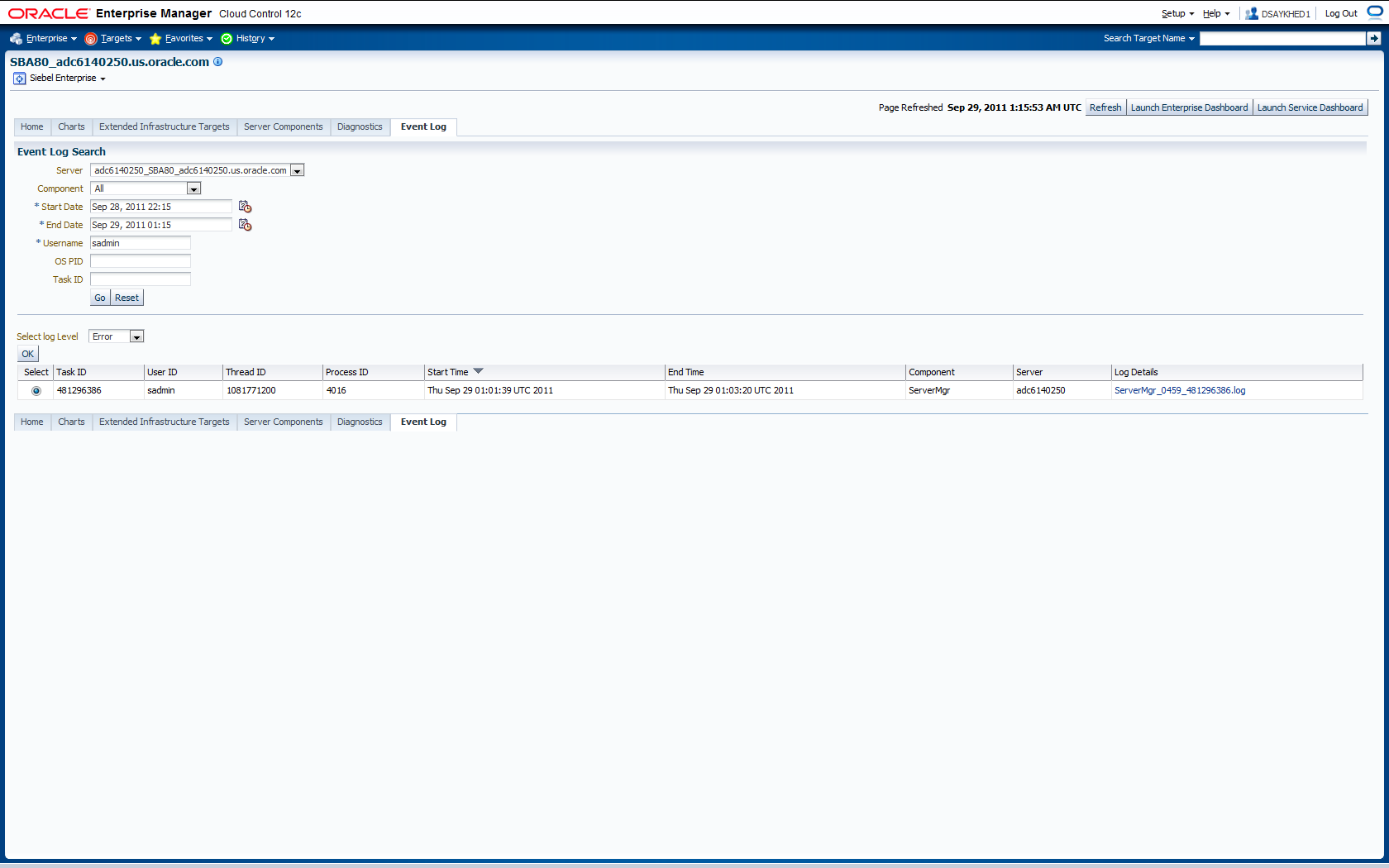Click the search go arrow button
This screenshot has width=1389, height=868.
[x=1373, y=38]
